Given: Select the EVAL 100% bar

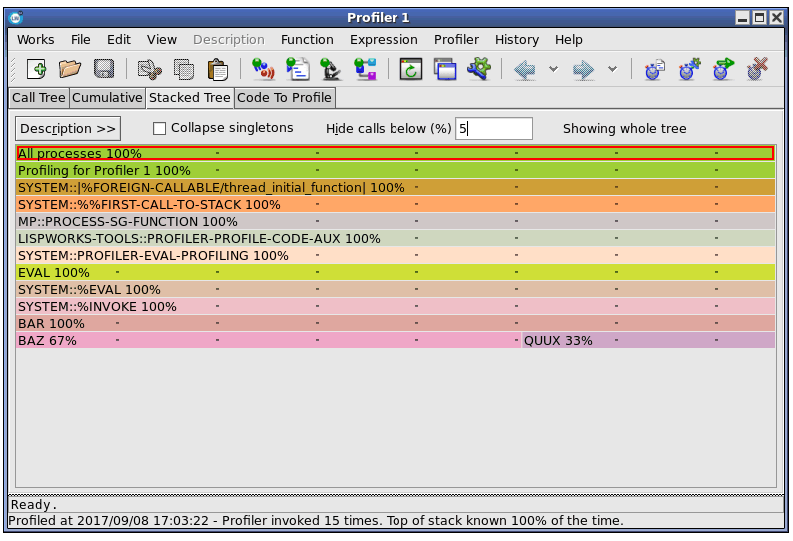Looking at the screenshot, I should click(x=395, y=273).
